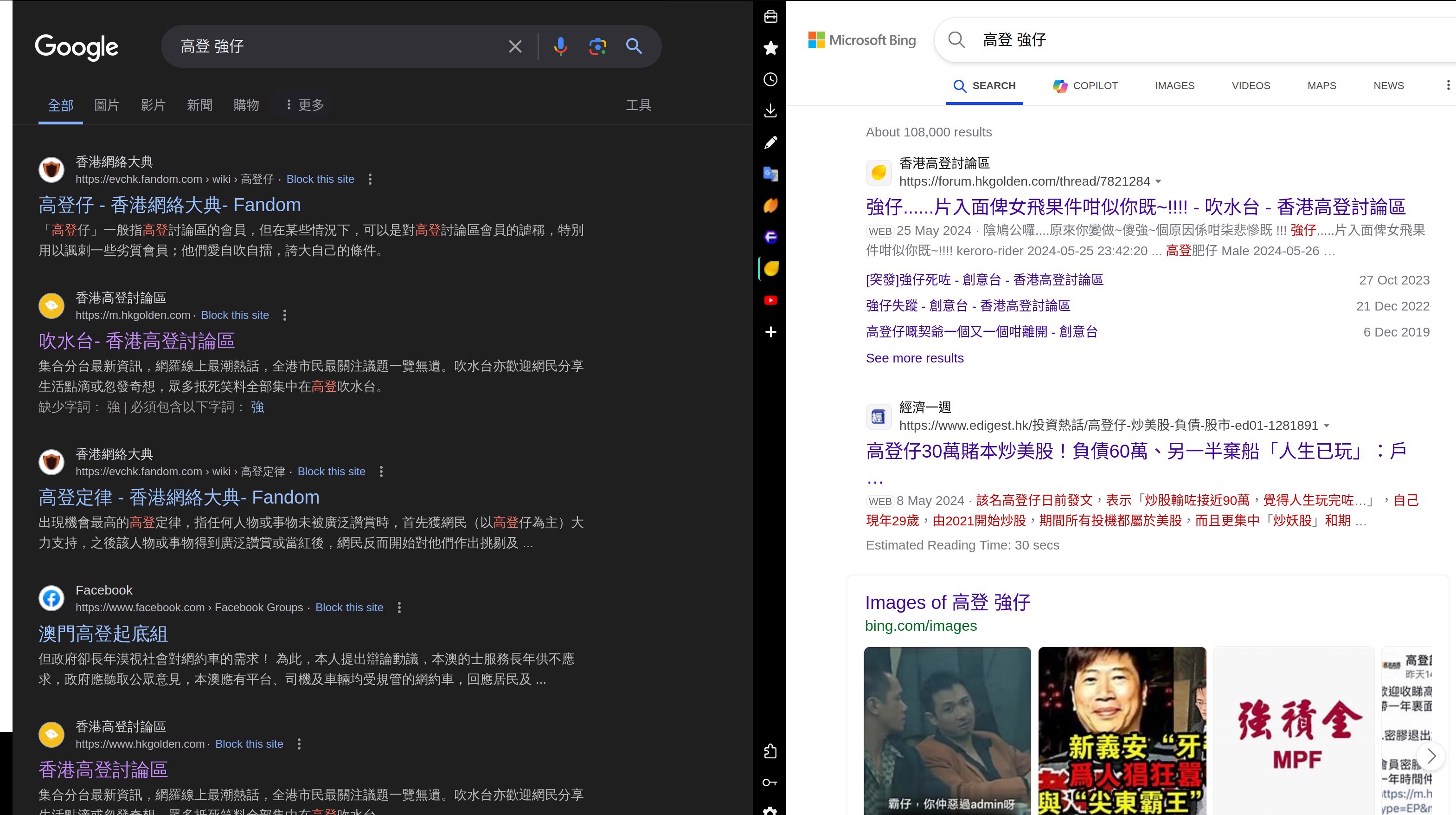Viewport: 1456px width, 815px height.
Task: Switch to Google 新聞 news tab
Action: click(x=199, y=105)
